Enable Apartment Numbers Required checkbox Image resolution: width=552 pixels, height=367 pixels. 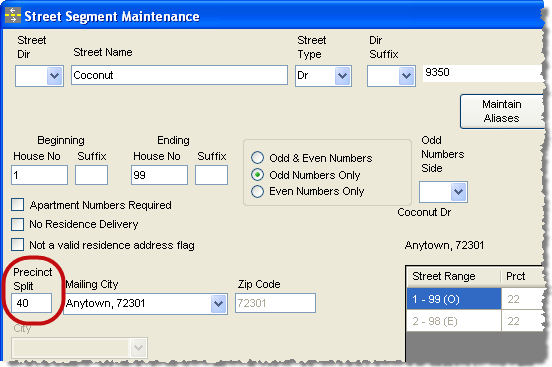18,205
